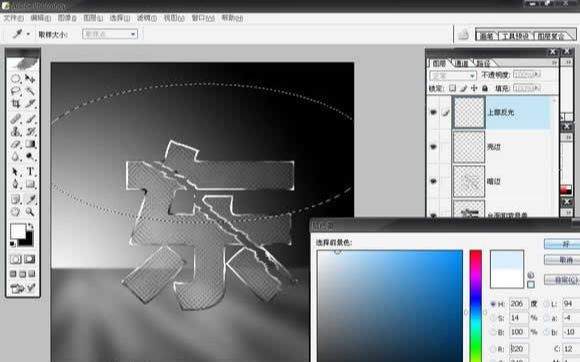Open the 工具预设 palette well tab
The image size is (580, 362).
point(515,36)
